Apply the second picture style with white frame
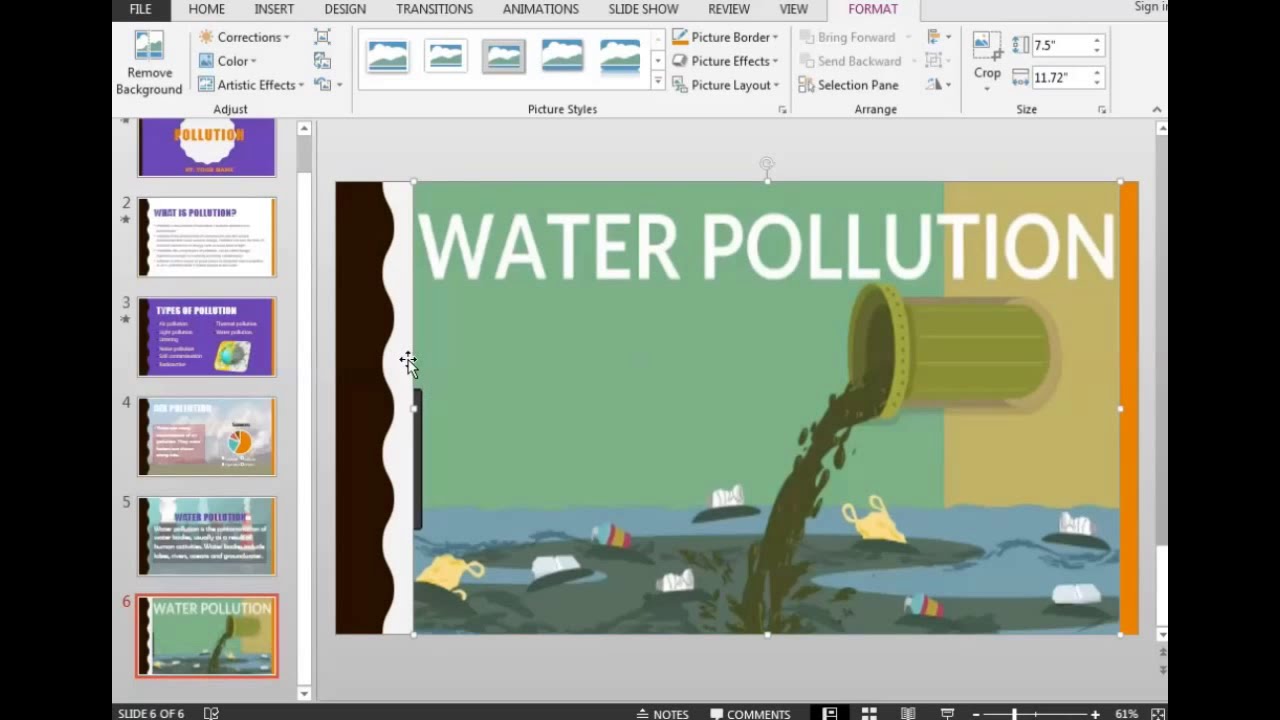Screen dimensions: 1280x720 pos(446,56)
